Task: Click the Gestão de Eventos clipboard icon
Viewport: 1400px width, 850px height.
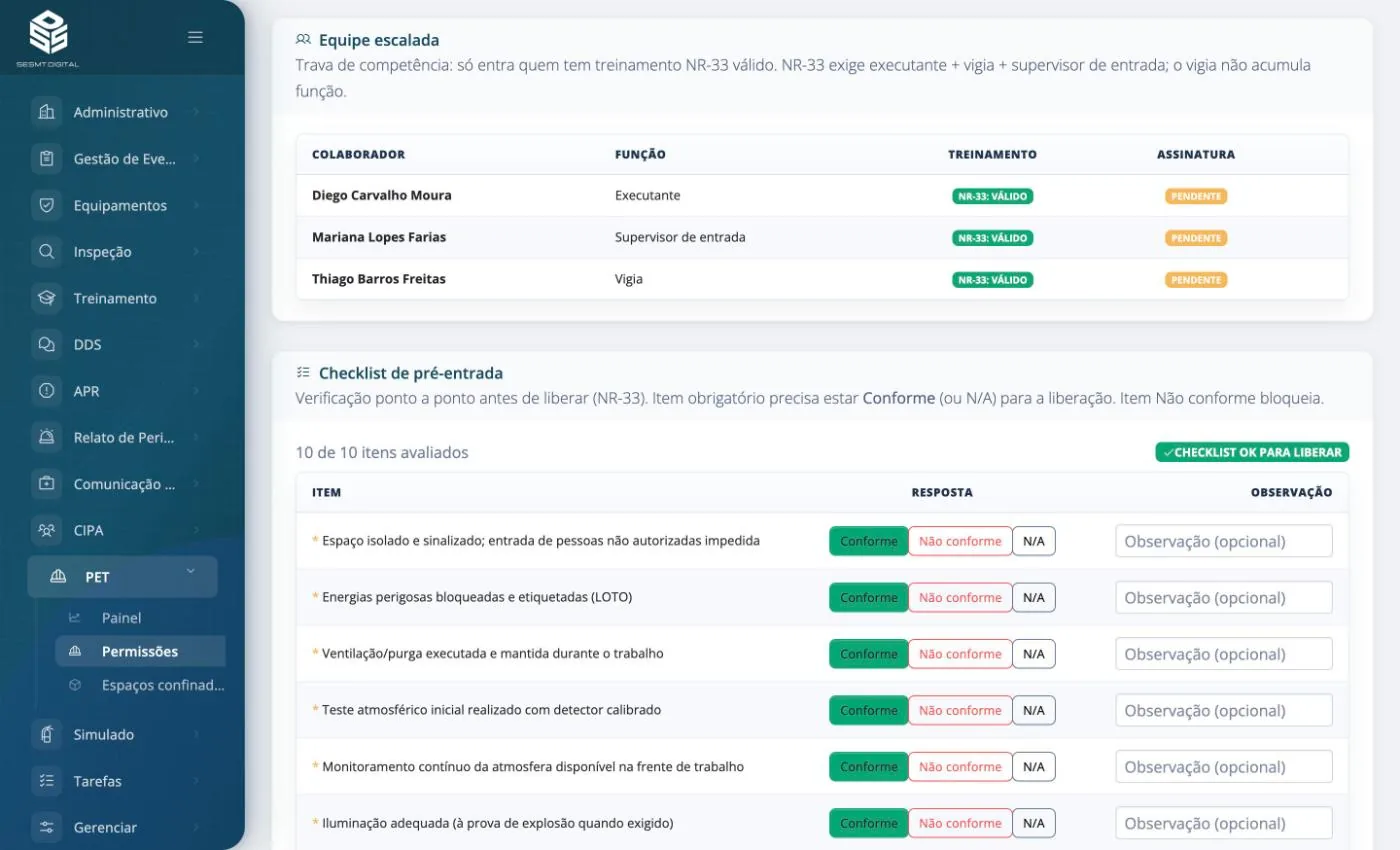Action: click(x=46, y=159)
